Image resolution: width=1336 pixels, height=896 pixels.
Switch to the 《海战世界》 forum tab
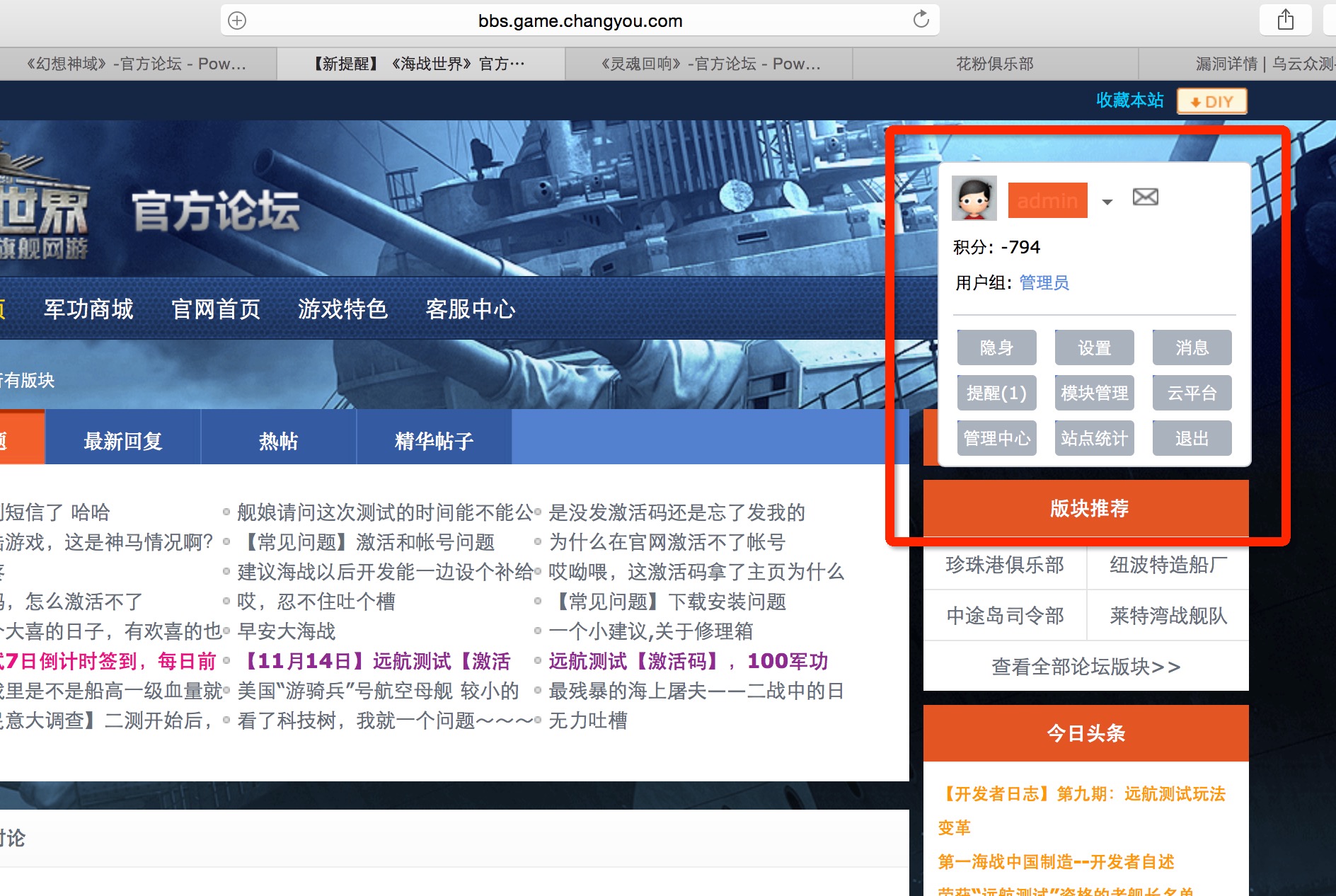tap(420, 64)
